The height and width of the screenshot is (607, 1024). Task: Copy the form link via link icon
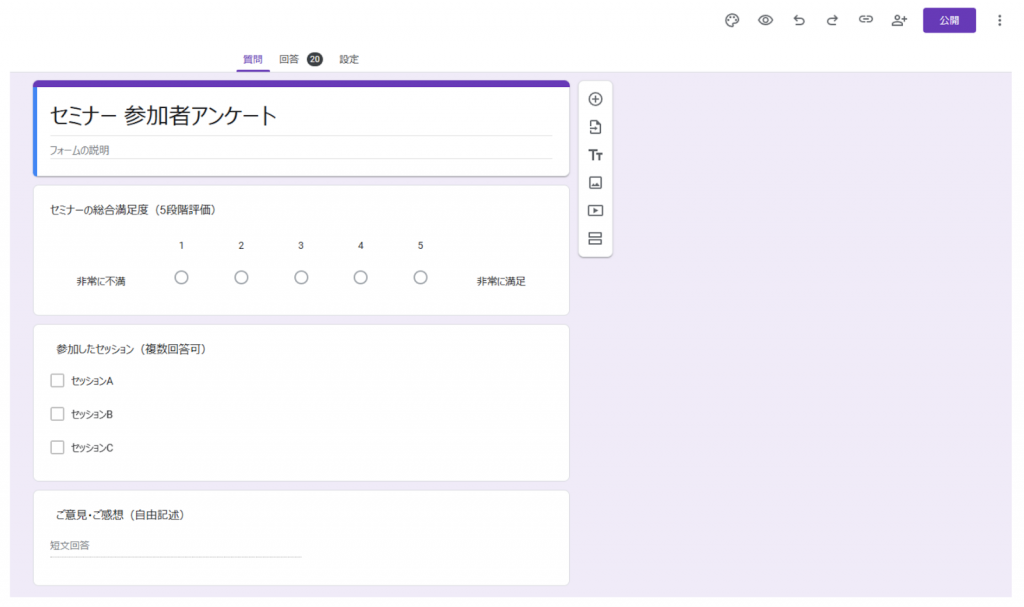pos(866,20)
